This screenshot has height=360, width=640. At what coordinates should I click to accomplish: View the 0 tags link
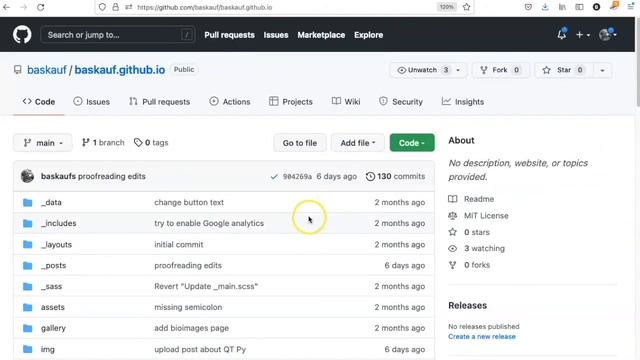click(151, 142)
